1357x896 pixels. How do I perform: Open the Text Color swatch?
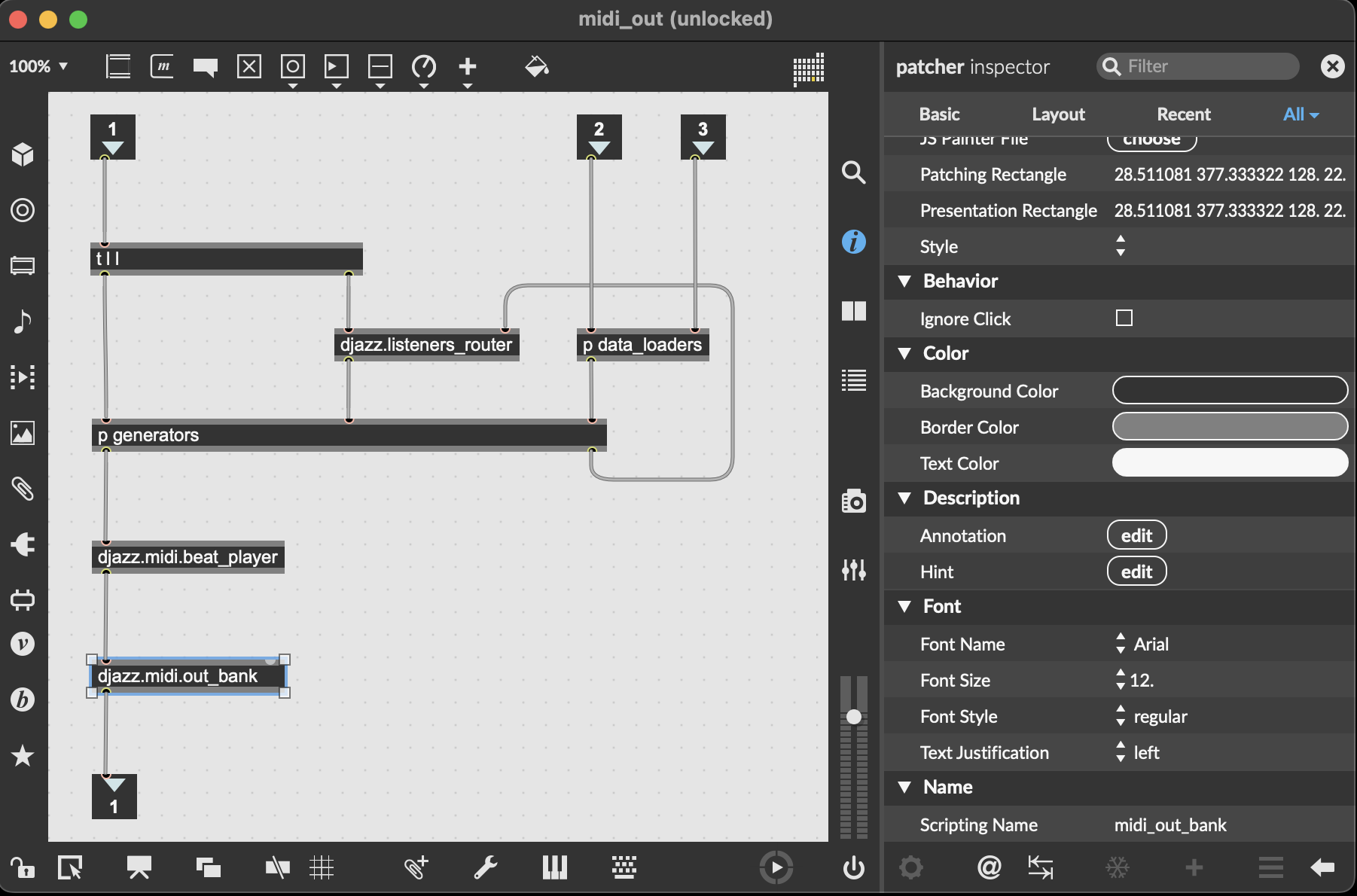tap(1230, 463)
